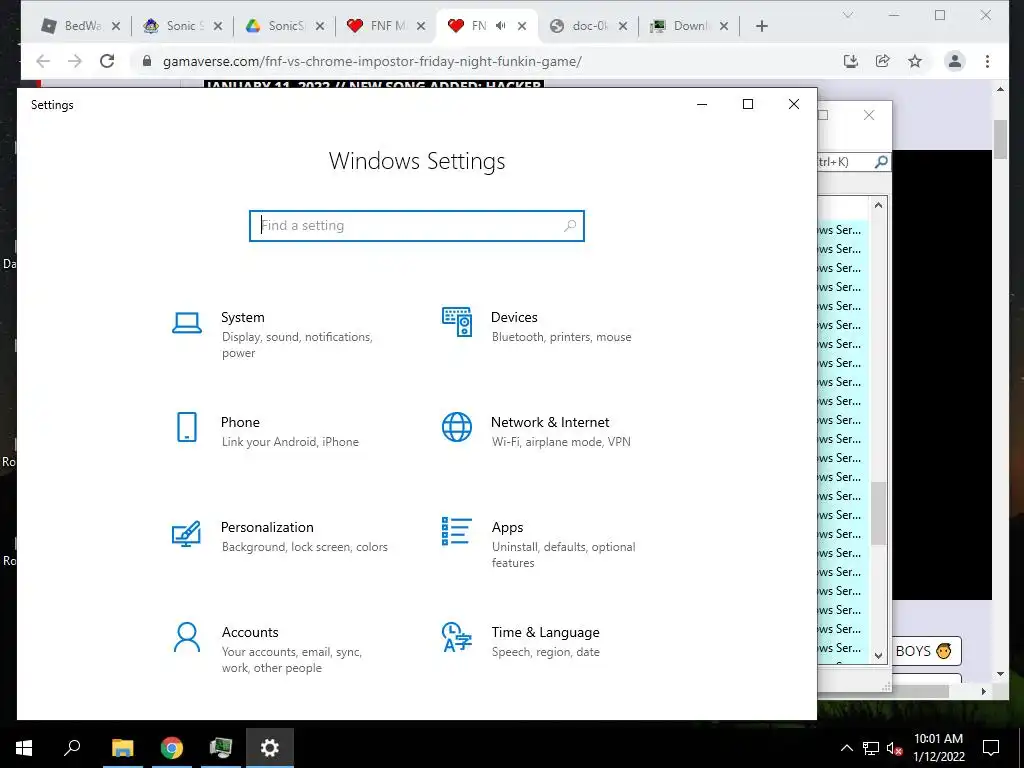Open the Phone settings icon
This screenshot has width=1024, height=768.
pos(187,427)
